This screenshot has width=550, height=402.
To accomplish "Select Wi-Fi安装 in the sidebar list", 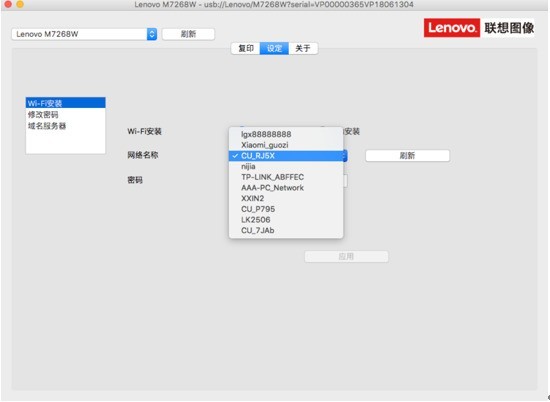I will click(x=66, y=103).
